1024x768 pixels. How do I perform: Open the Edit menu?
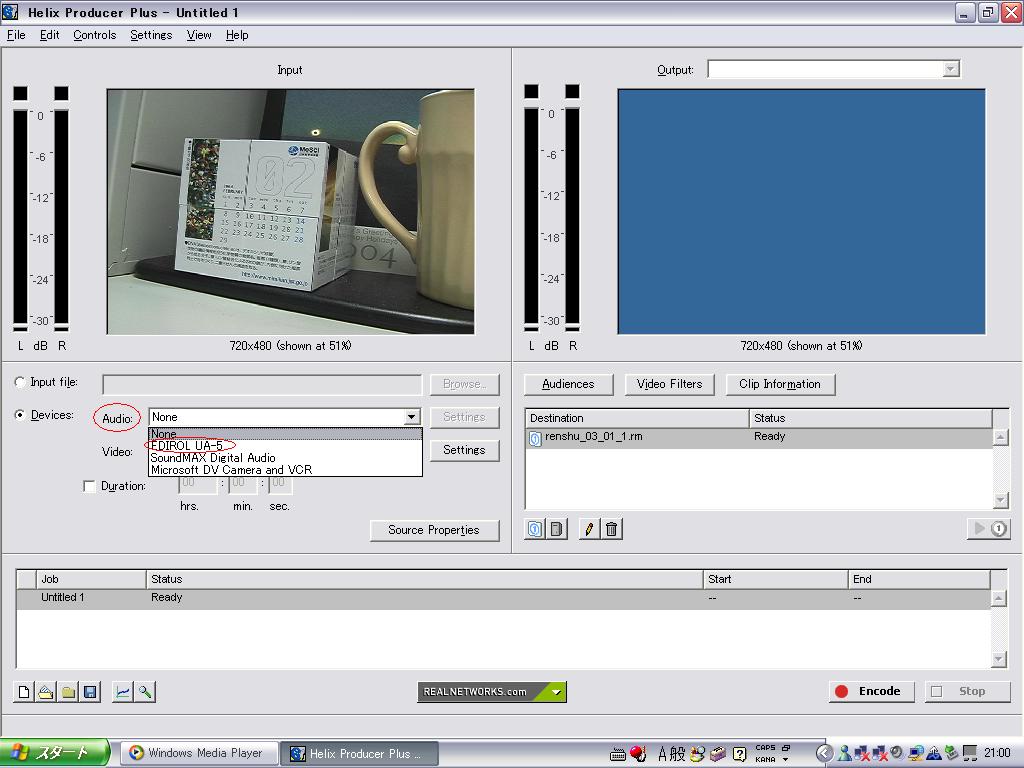tap(49, 35)
